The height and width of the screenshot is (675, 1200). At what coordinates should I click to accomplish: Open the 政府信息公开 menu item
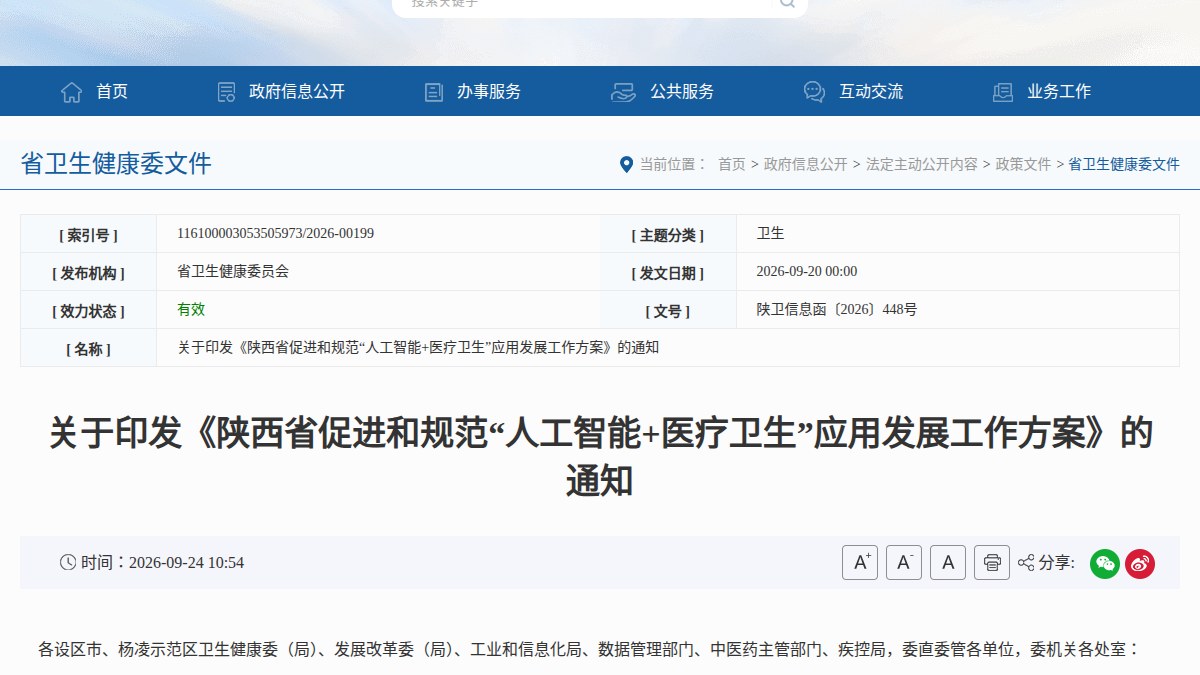point(297,92)
